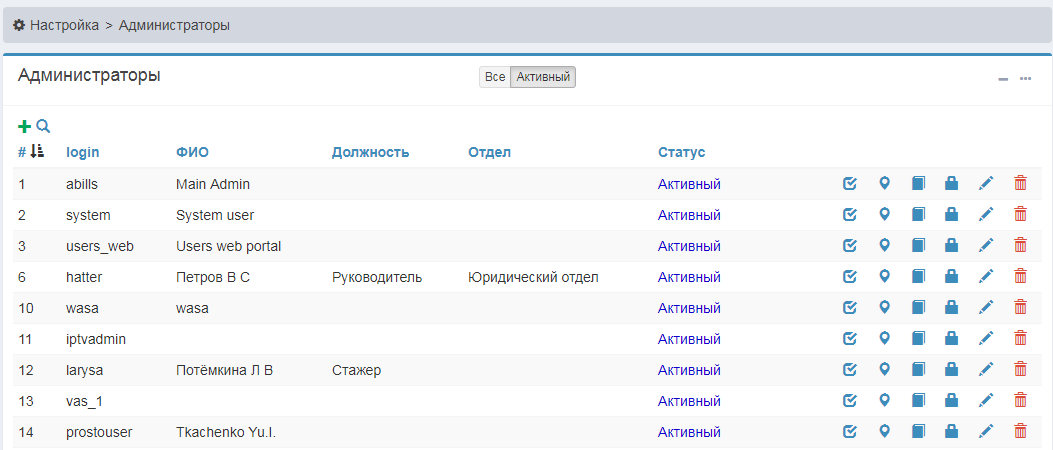Click the green plus icon to add administrator
Image resolution: width=1053 pixels, height=450 pixels.
tap(25, 127)
